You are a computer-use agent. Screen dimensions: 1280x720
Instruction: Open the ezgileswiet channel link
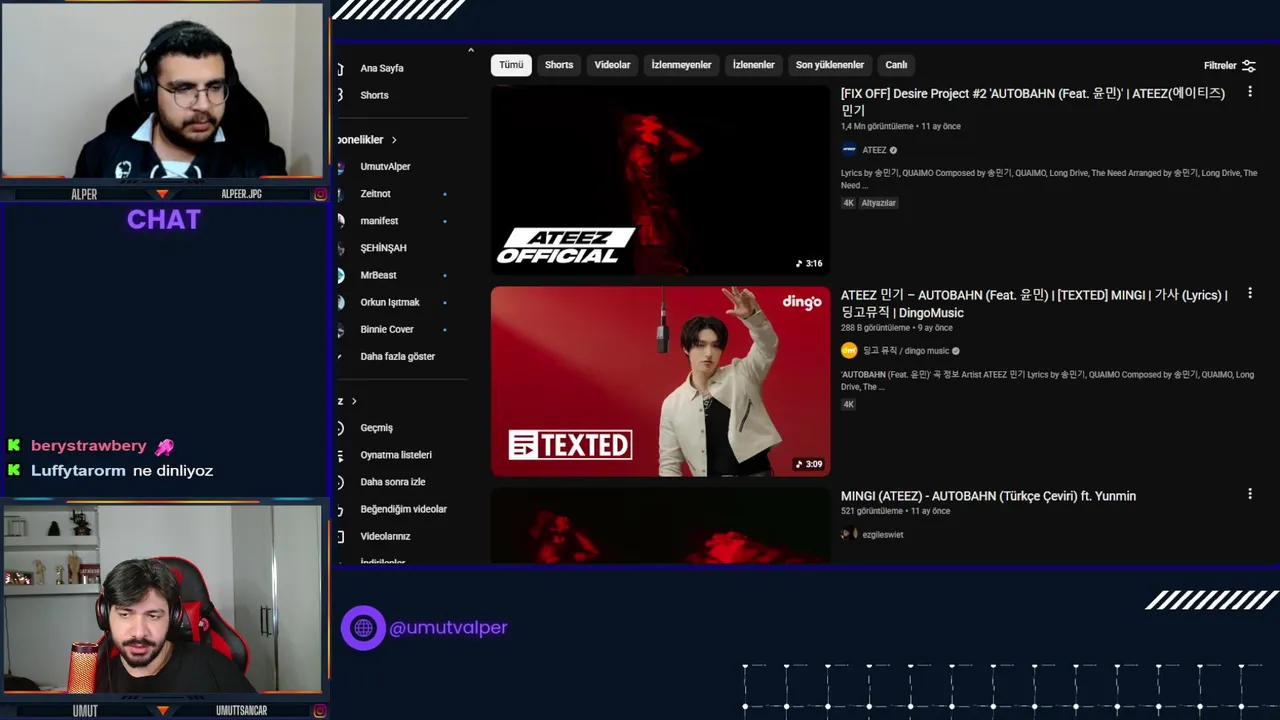pyautogui.click(x=882, y=535)
